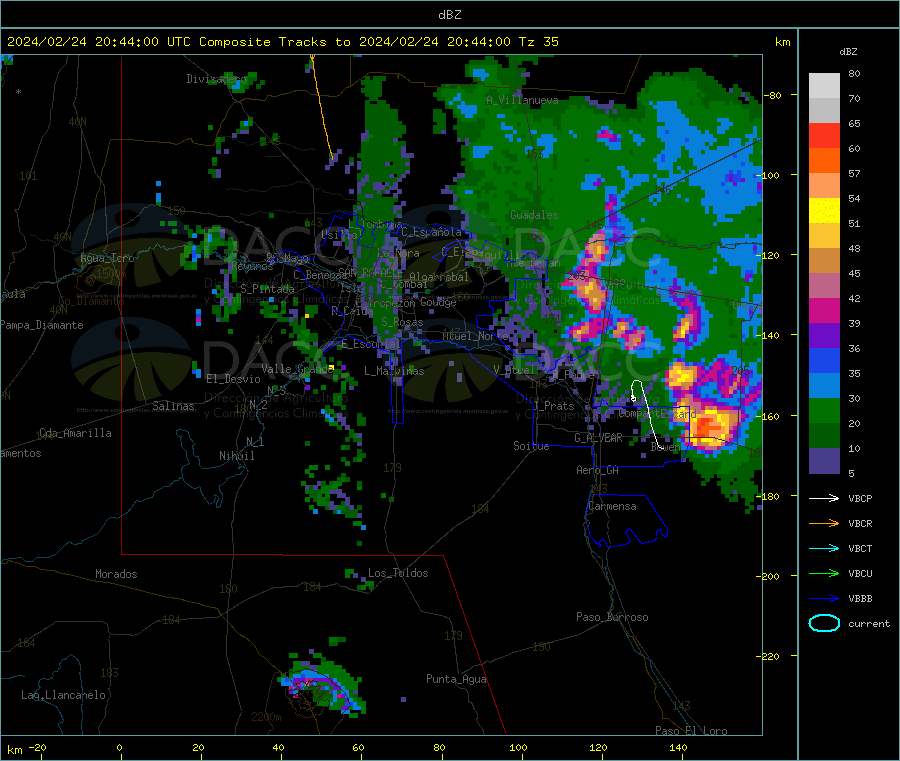900x761 pixels.
Task: Pick the slate 5-10 dBZ swatch
Action: coord(824,461)
